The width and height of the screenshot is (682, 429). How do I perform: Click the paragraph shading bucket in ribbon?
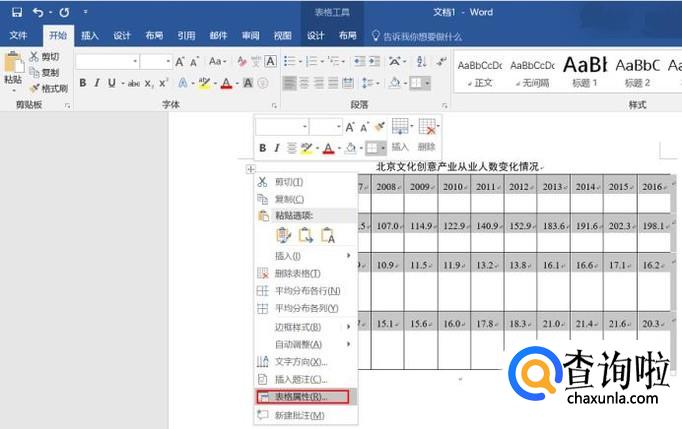pyautogui.click(x=395, y=83)
